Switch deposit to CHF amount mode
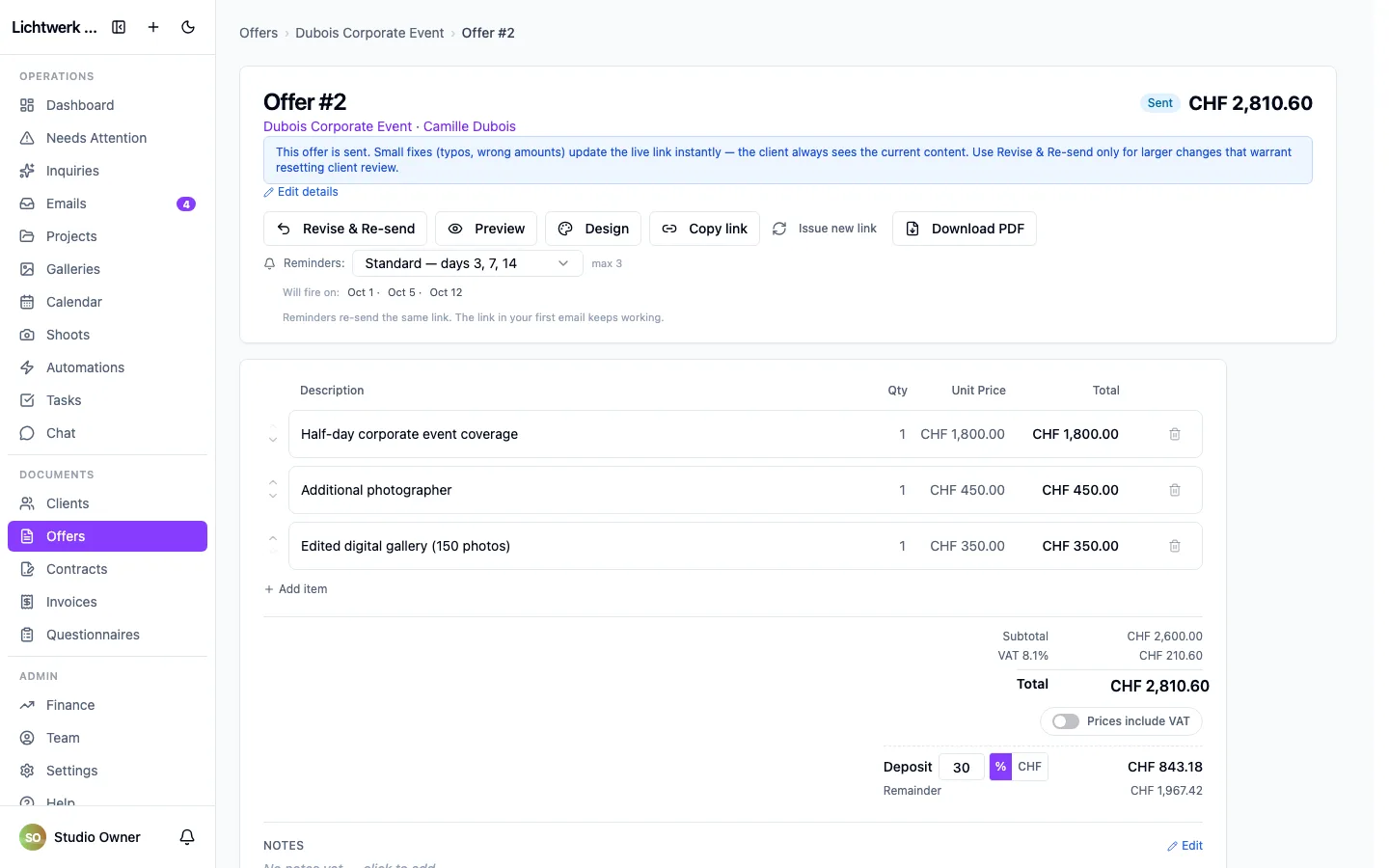1389x868 pixels. (x=1029, y=767)
